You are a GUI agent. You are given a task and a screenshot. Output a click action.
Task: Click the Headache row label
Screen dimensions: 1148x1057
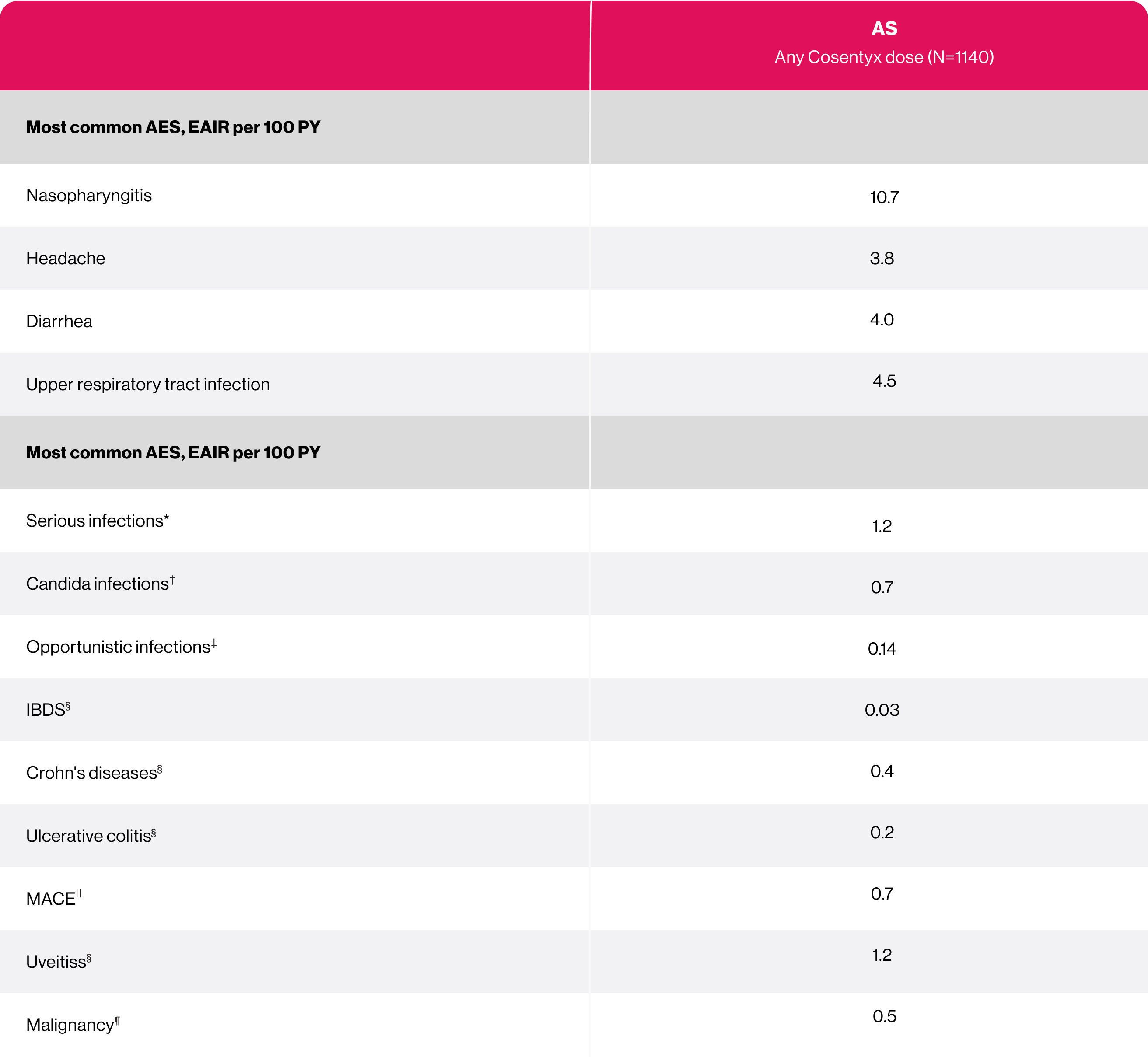pyautogui.click(x=66, y=259)
